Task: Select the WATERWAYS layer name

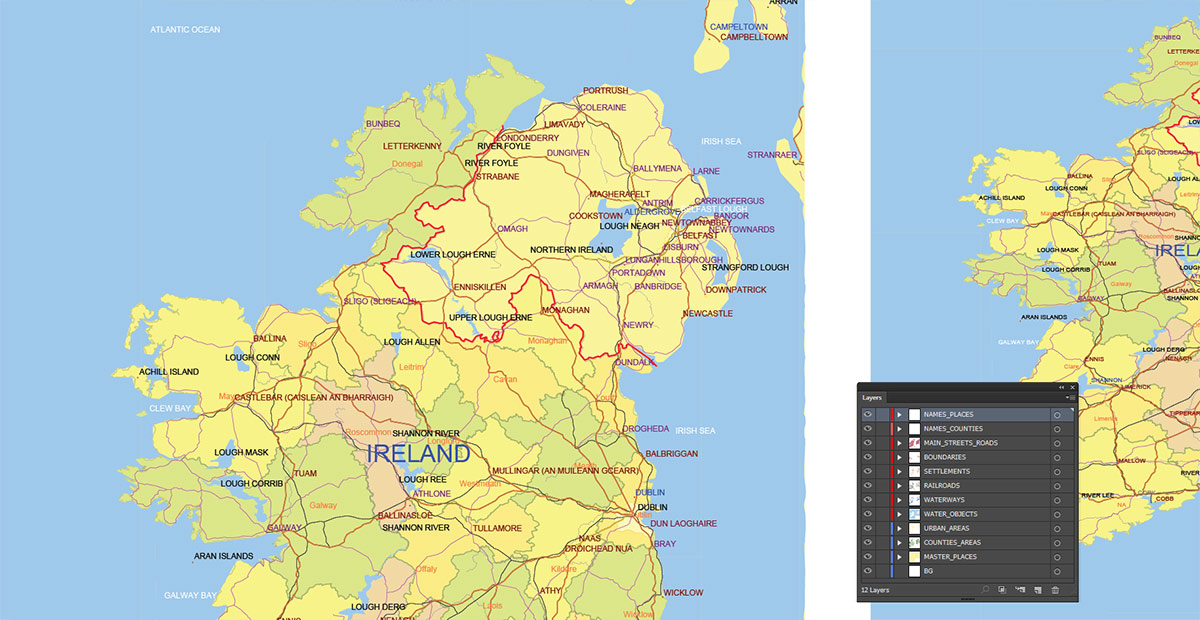Action: coord(944,500)
